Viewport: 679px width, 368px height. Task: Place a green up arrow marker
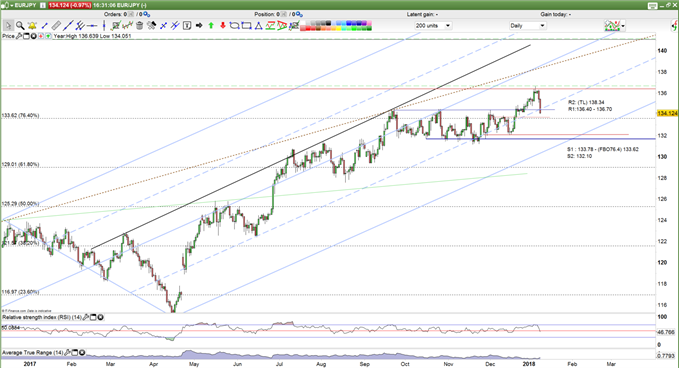coord(211,25)
